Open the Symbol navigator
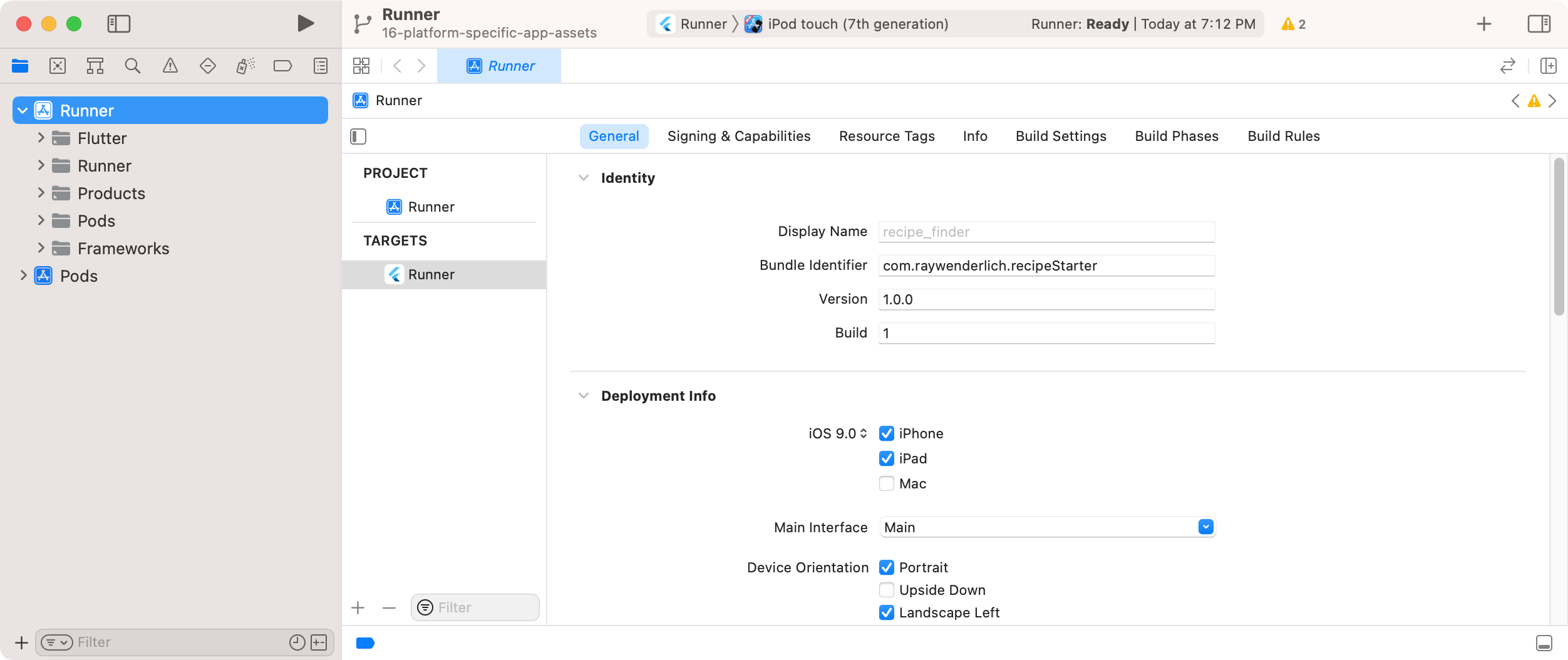This screenshot has height=660, width=1568. pos(95,66)
